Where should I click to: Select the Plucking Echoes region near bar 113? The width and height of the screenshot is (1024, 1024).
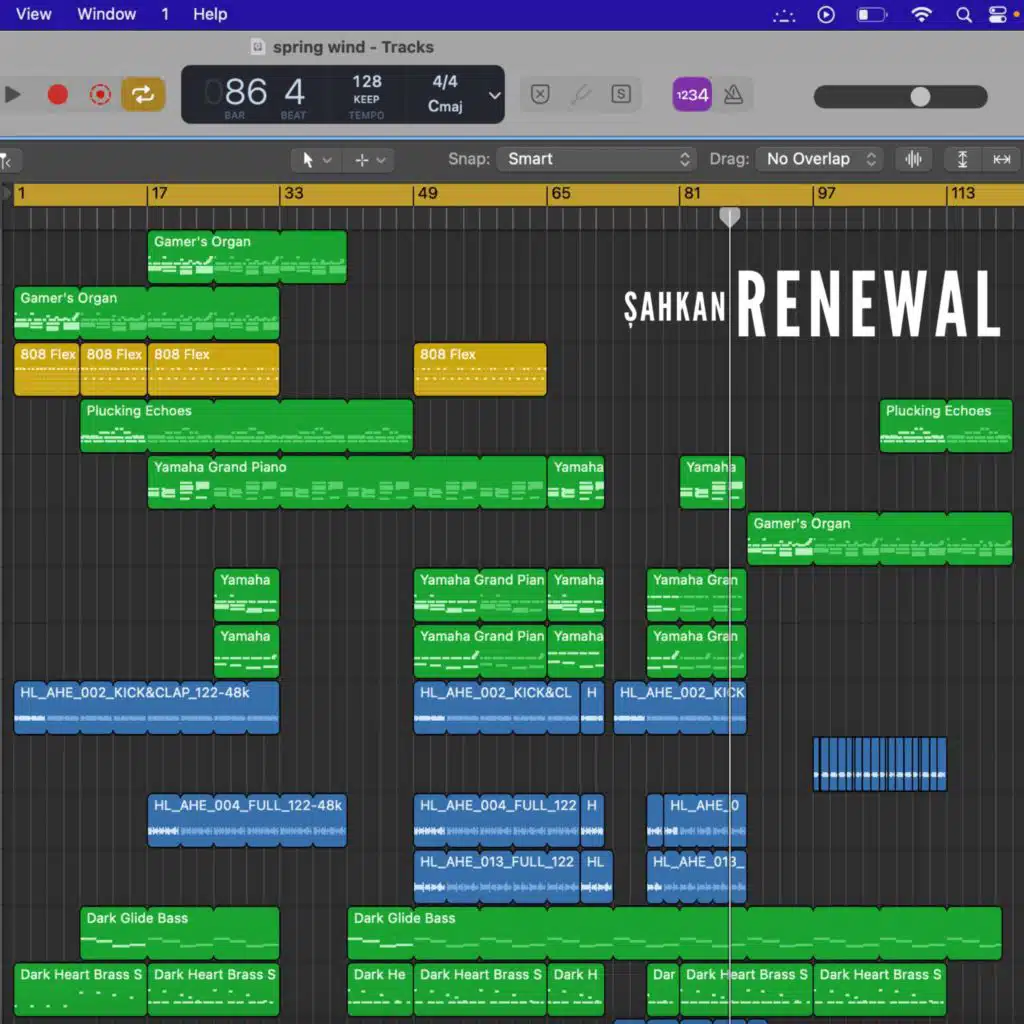(x=946, y=426)
